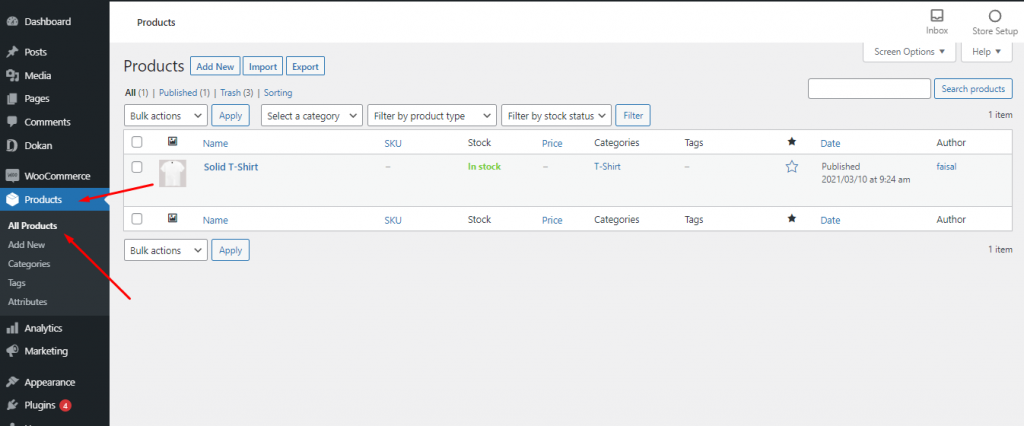
Task: Expand the Help panel
Action: (x=987, y=52)
